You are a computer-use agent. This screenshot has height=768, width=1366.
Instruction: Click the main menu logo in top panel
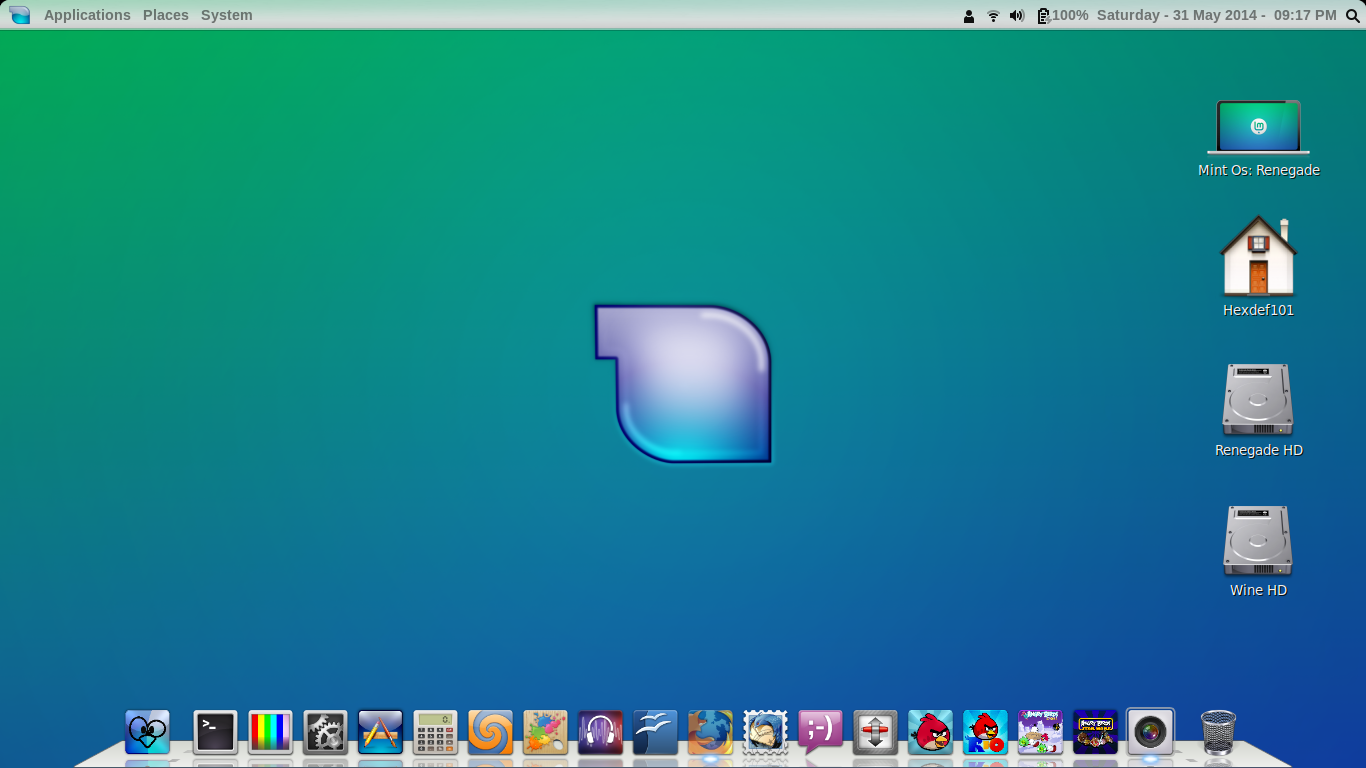(20, 15)
